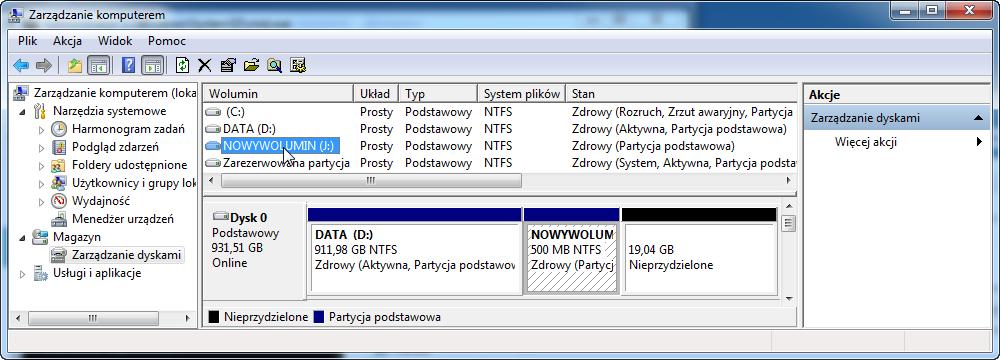Click the Open folder toolbar icon
This screenshot has height=360, width=1000.
click(251, 65)
